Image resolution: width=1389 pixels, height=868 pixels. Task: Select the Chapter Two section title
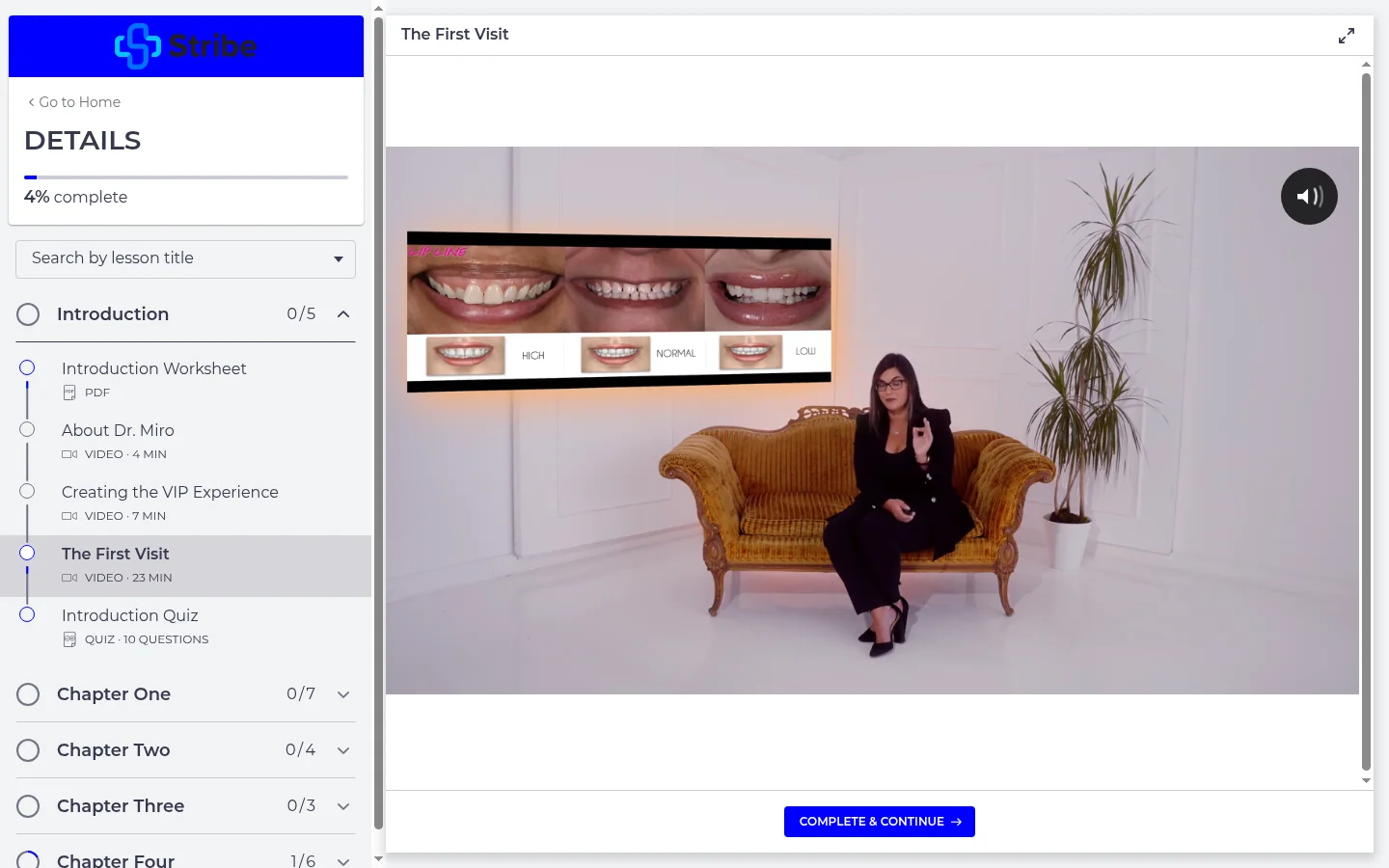114,750
